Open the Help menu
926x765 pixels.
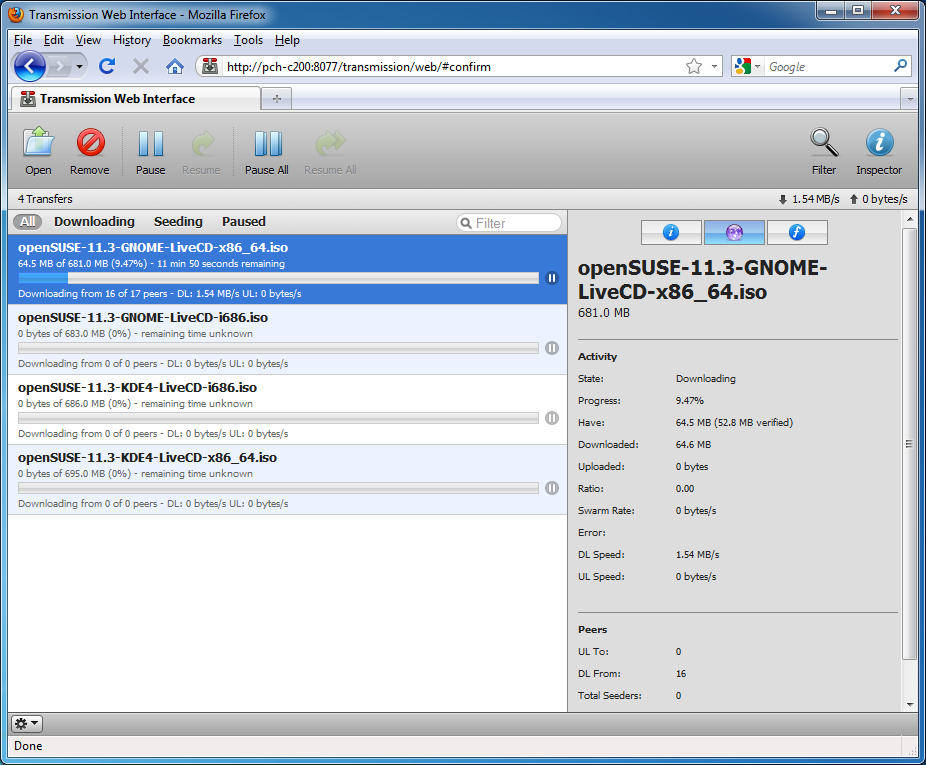pos(287,40)
